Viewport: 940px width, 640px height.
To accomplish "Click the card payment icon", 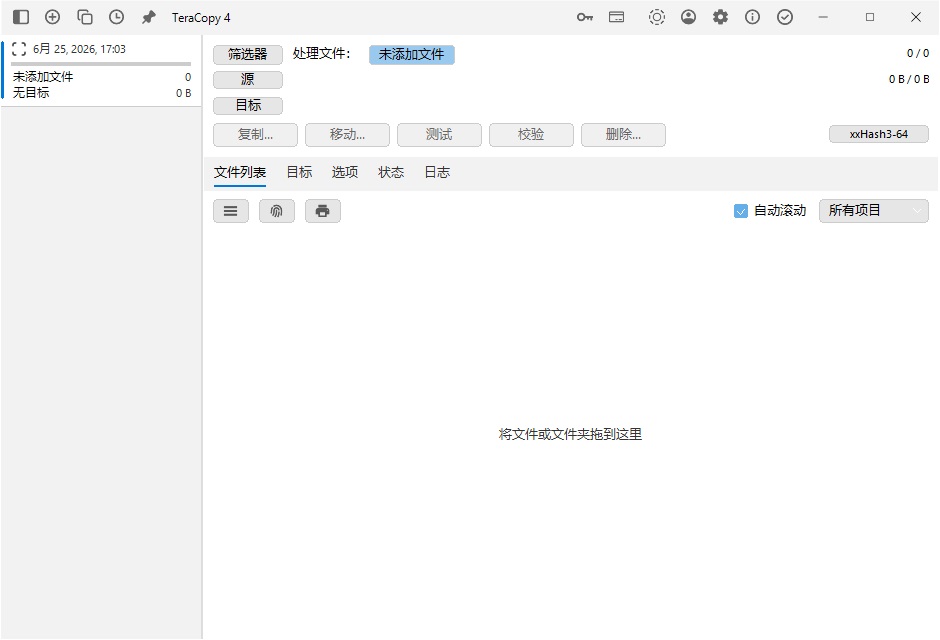I will [x=616, y=17].
